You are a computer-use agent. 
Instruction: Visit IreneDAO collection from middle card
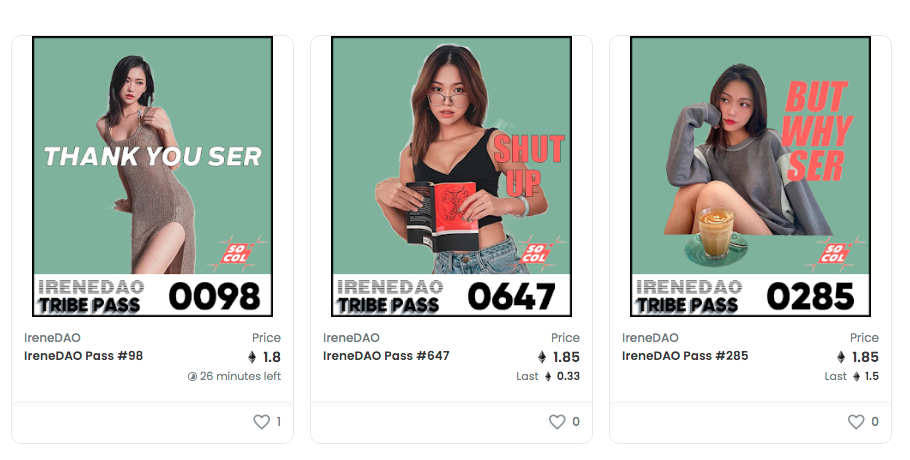(x=352, y=338)
